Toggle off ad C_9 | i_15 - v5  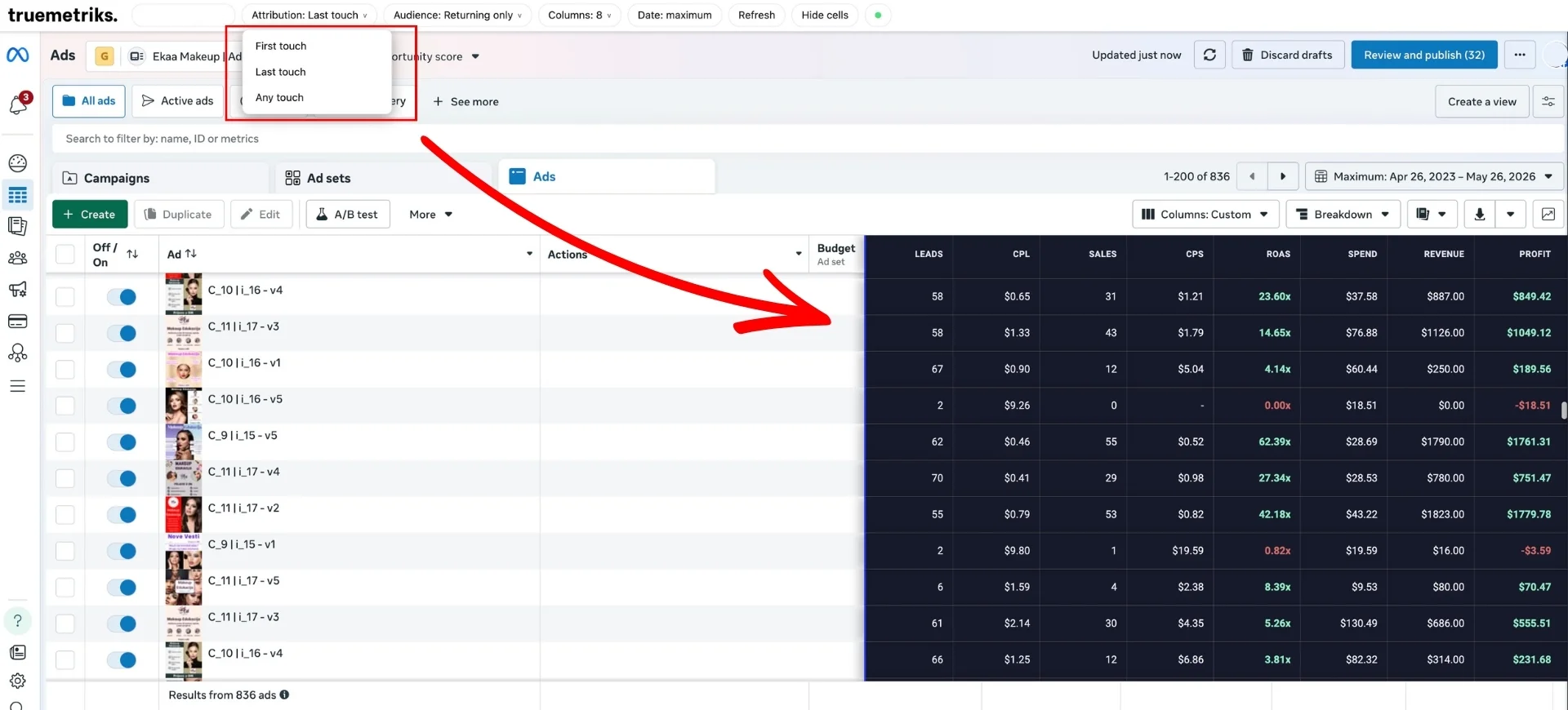point(122,442)
